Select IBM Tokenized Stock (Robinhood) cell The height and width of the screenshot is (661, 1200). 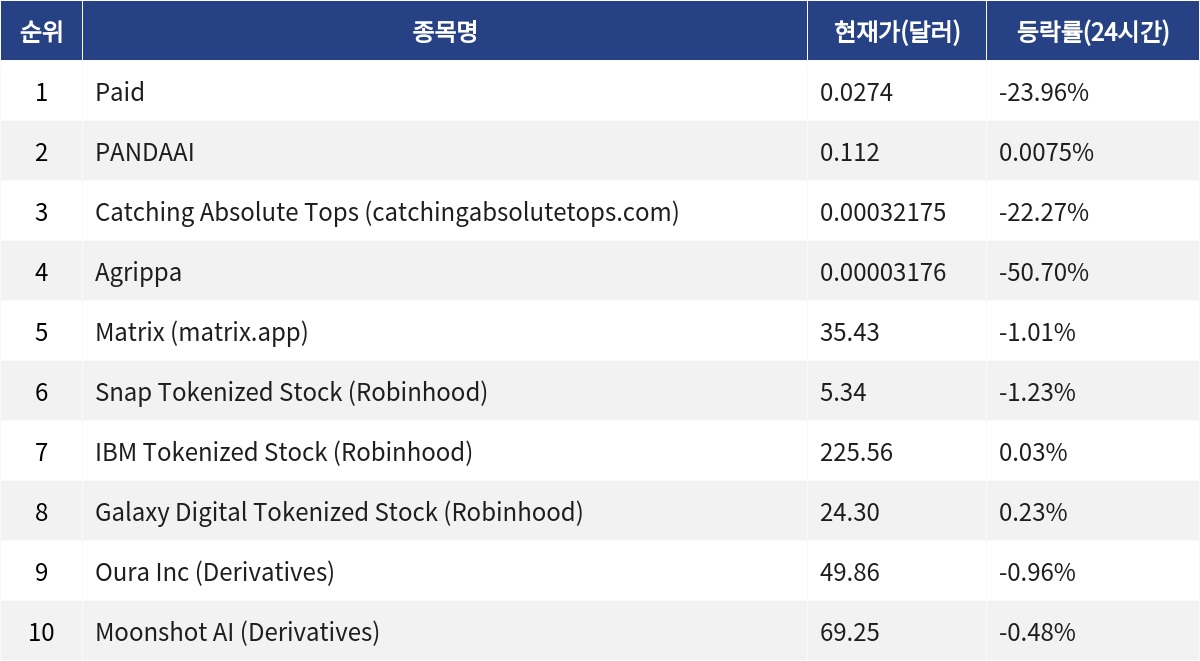tap(445, 452)
